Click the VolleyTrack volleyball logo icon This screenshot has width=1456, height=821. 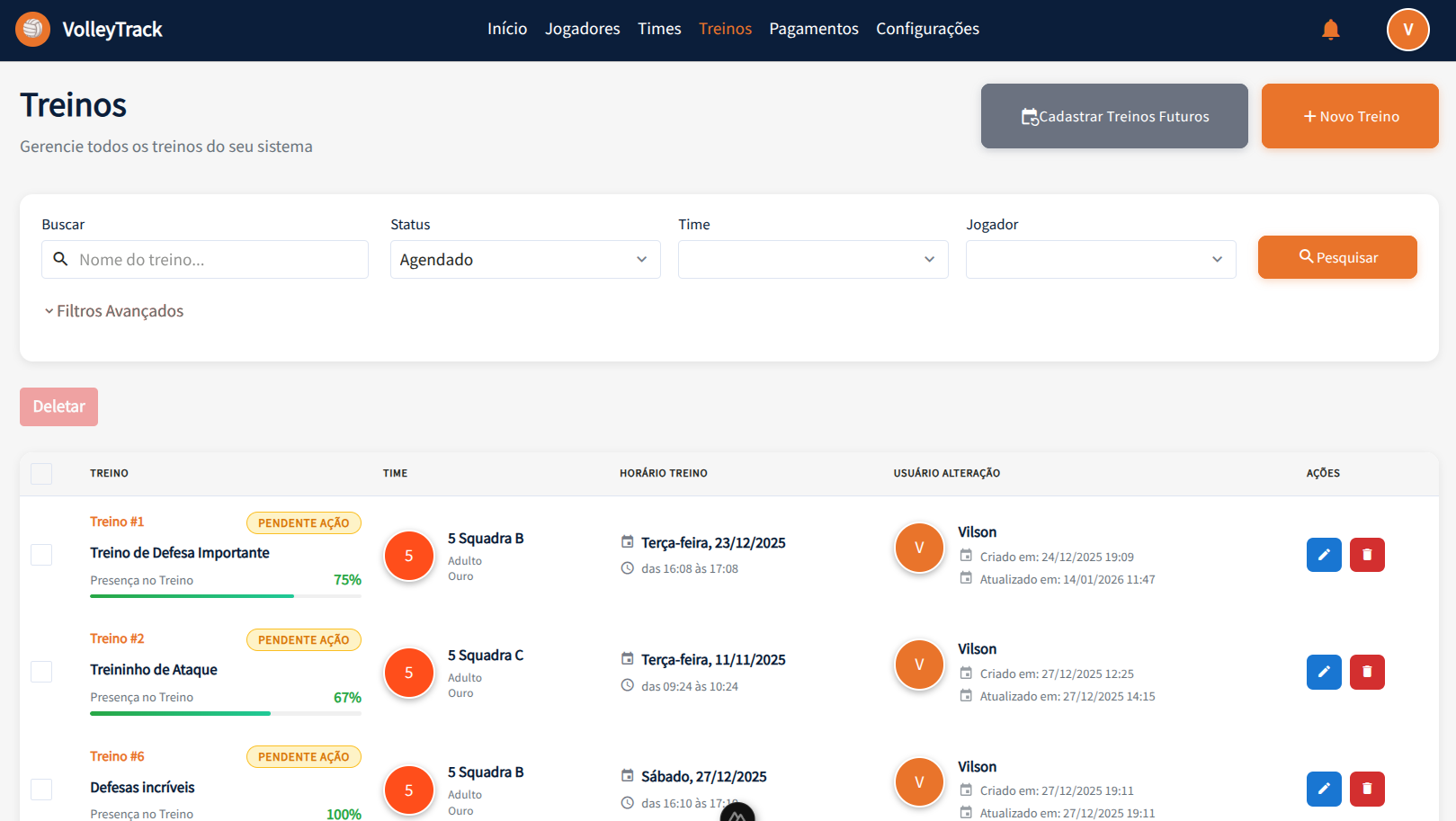click(33, 30)
